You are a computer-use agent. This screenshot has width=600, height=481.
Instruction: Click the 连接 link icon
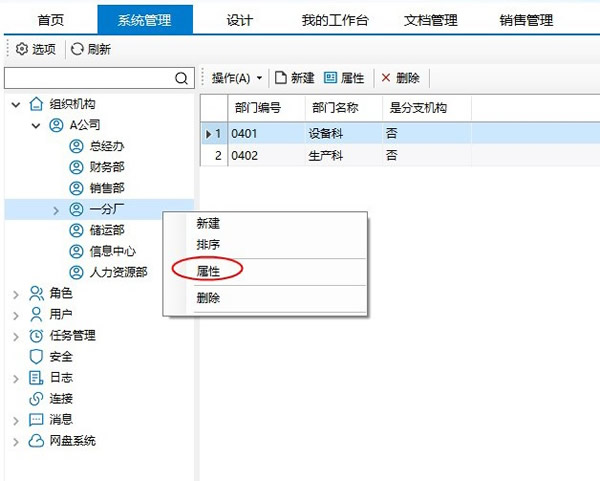click(x=37, y=399)
